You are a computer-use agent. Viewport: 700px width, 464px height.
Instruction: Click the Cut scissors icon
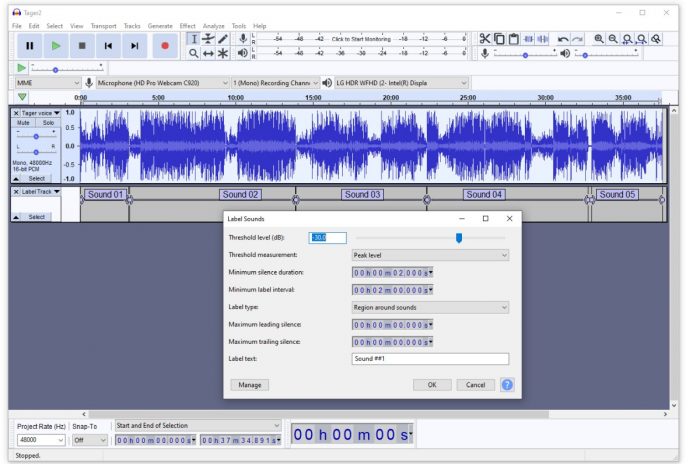(485, 38)
